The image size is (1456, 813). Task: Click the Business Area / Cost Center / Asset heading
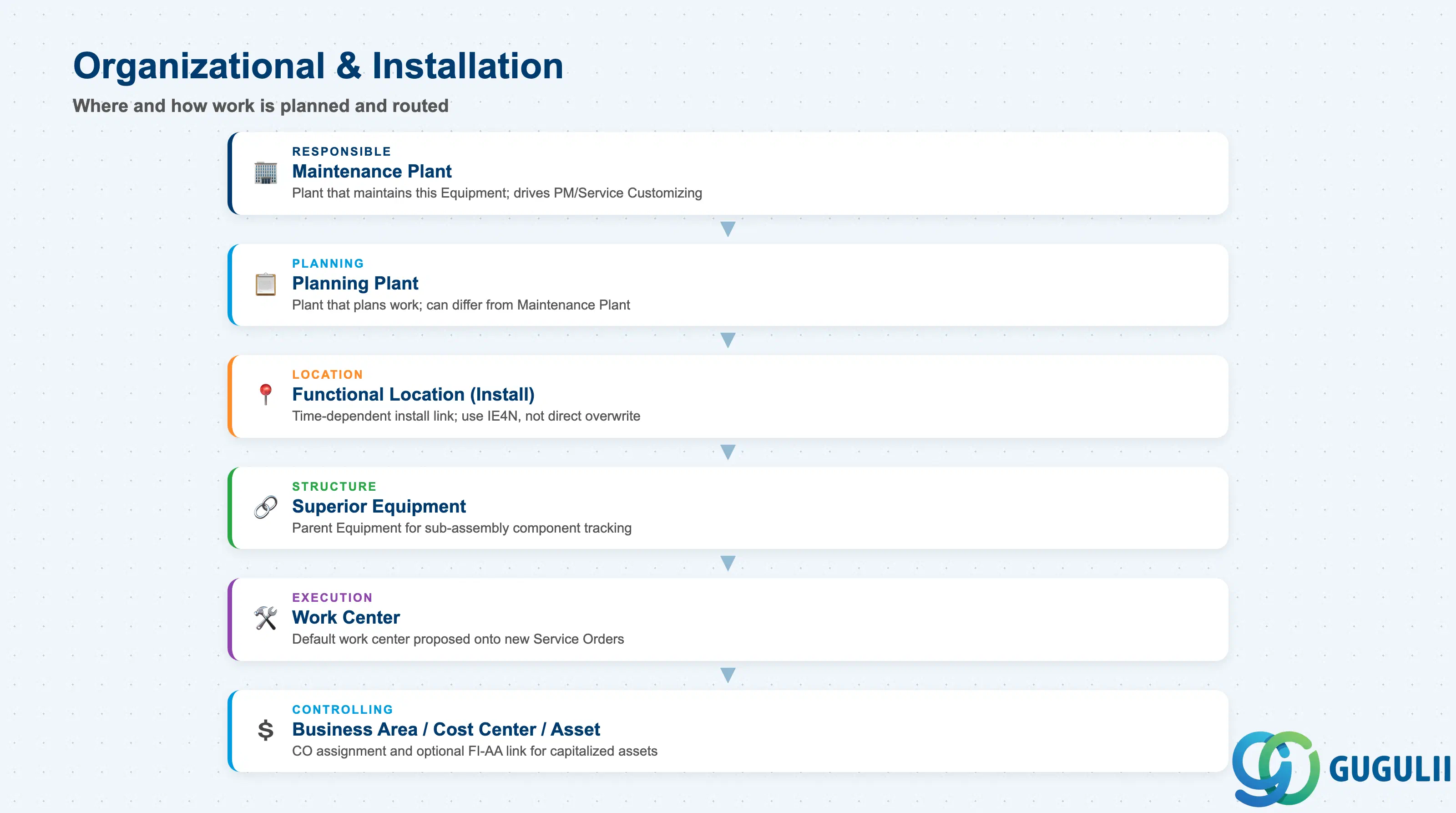(446, 729)
